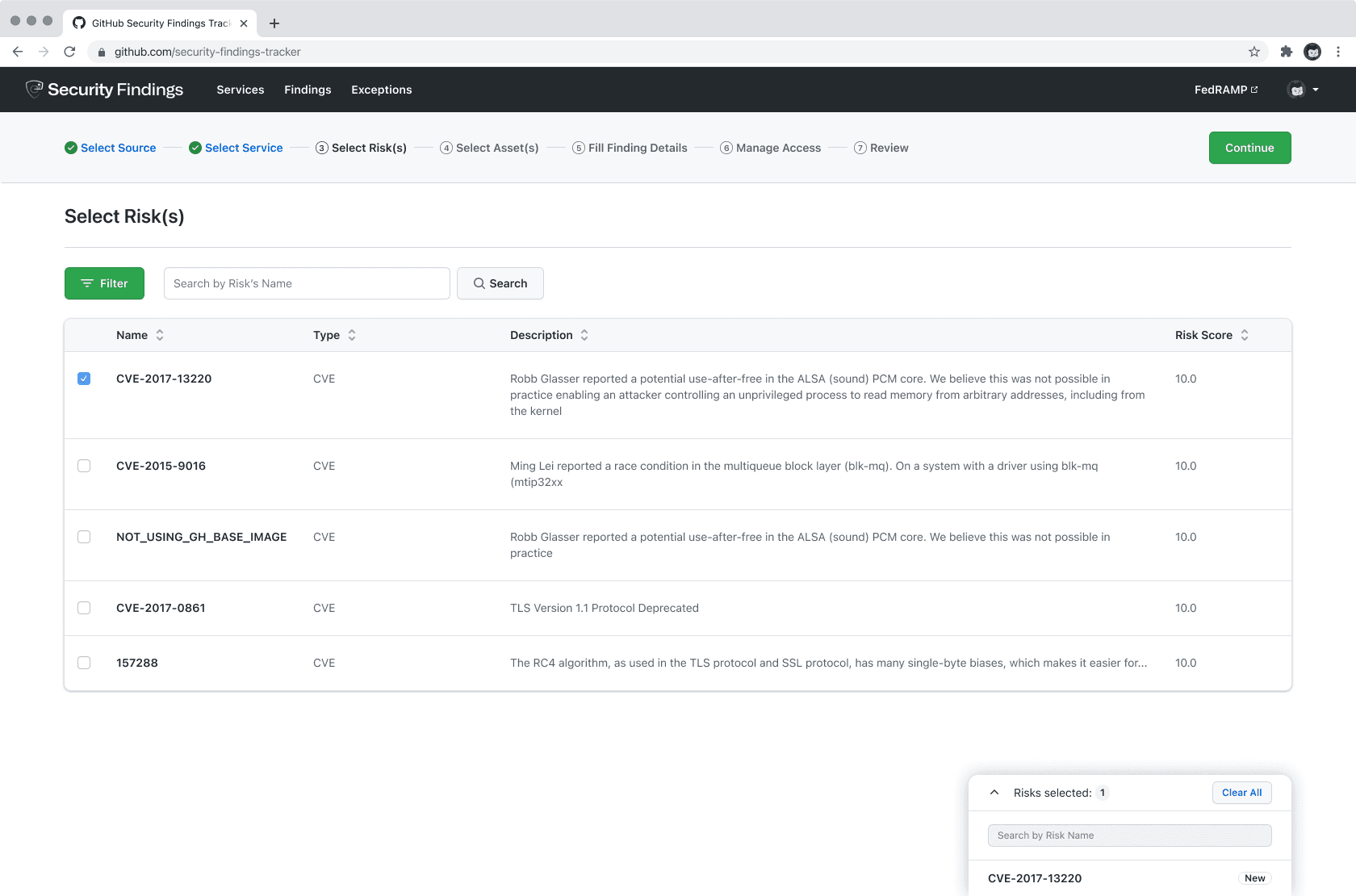Go back with the browser back arrow
This screenshot has width=1356, height=896.
click(18, 52)
